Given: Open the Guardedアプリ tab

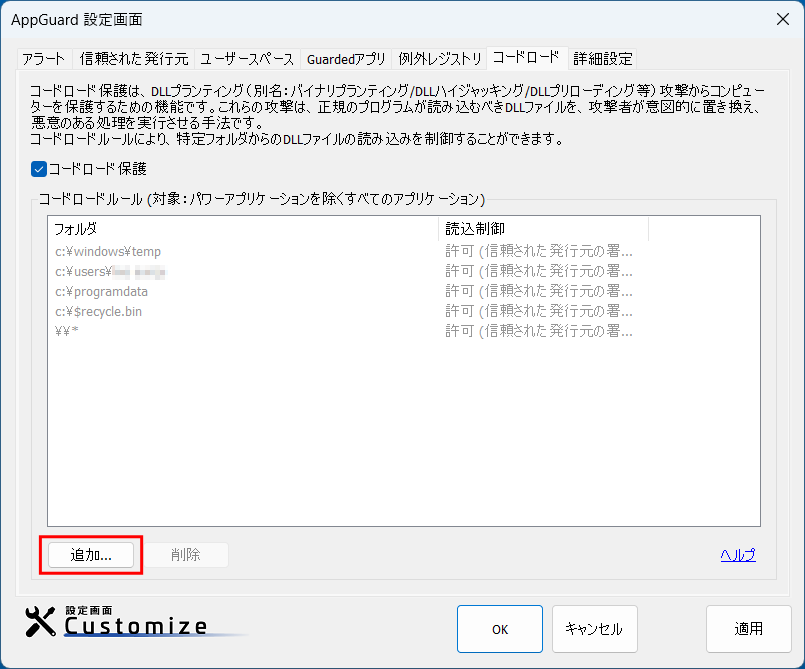Looking at the screenshot, I should (x=346, y=58).
